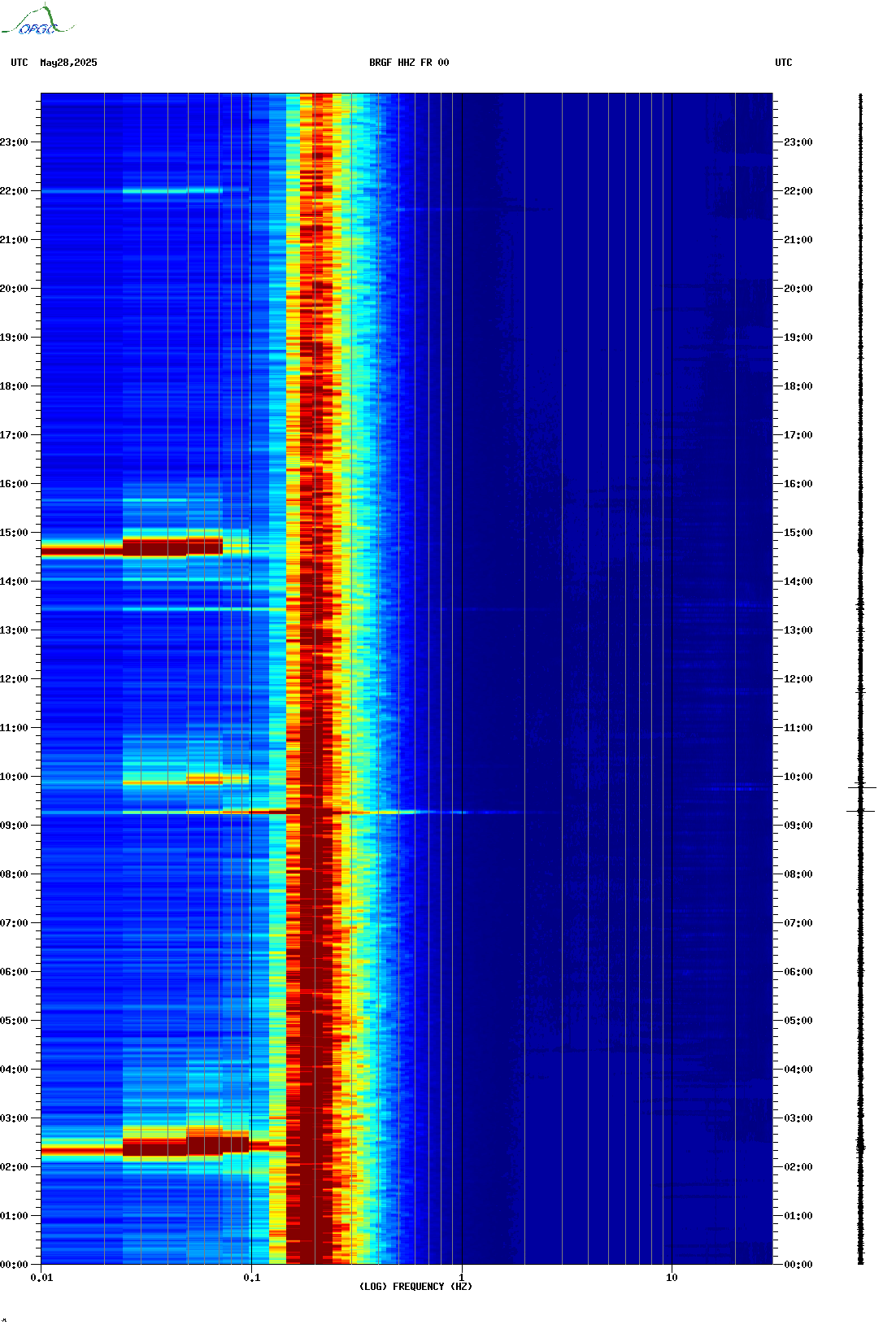Viewport: 896px width, 1329px height.
Task: Click the 10 Hz frequency axis label
Action: (672, 1278)
